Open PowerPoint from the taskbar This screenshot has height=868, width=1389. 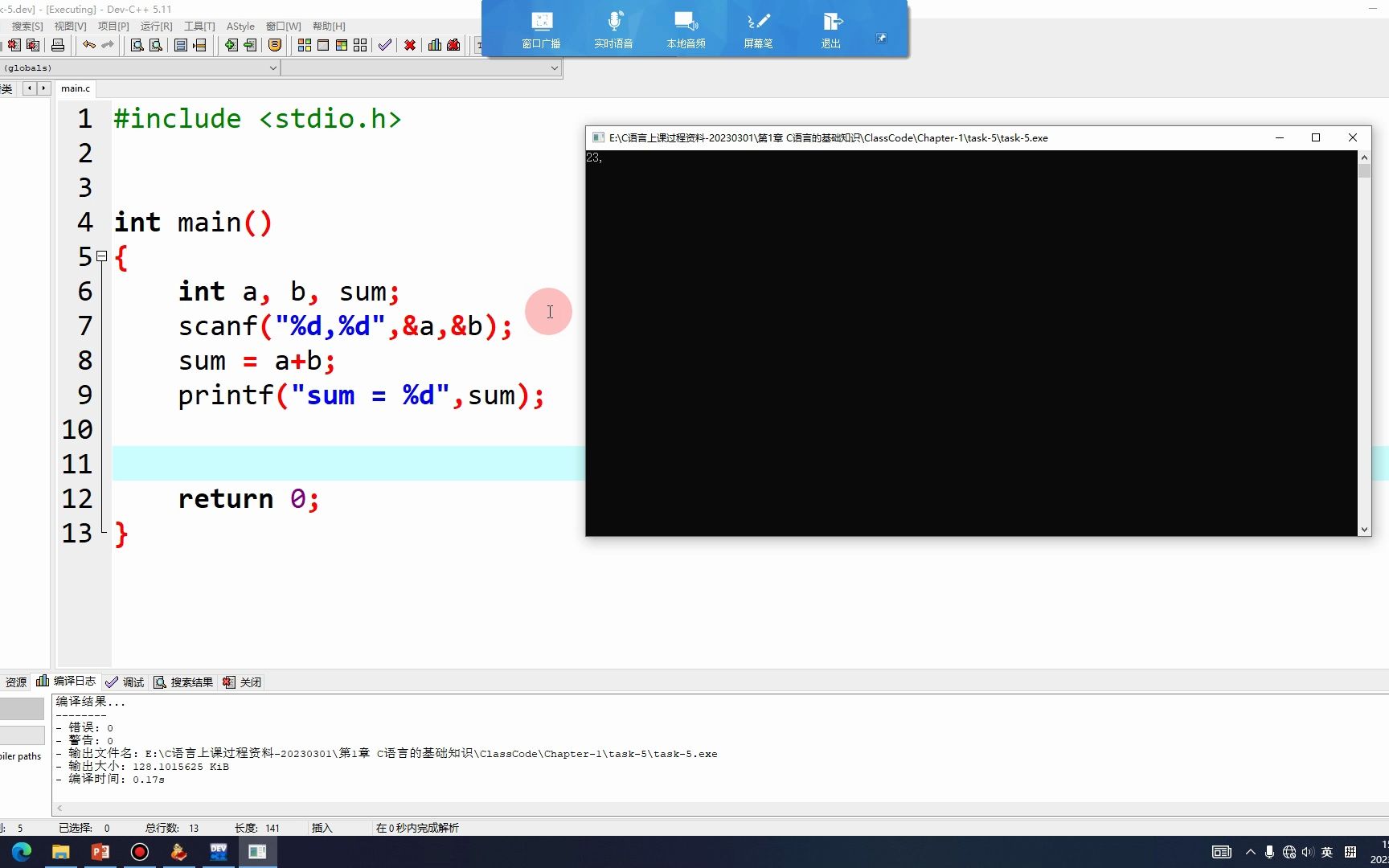[100, 852]
